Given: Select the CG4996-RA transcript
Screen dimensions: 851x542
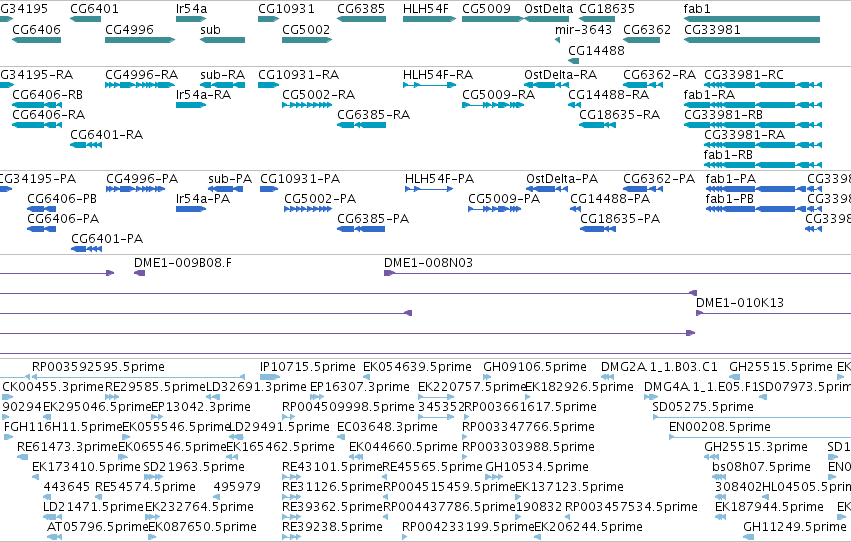Looking at the screenshot, I should 140,85.
